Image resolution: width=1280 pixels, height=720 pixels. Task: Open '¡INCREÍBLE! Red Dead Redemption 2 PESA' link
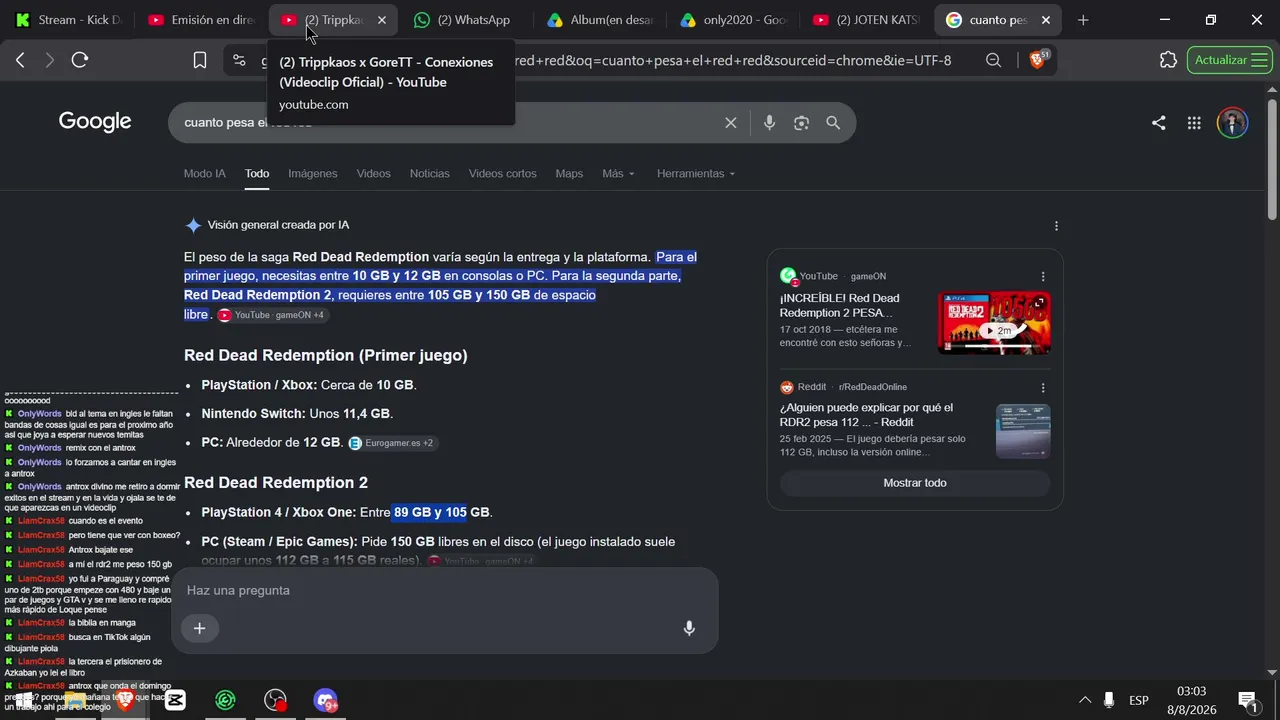[x=840, y=305]
